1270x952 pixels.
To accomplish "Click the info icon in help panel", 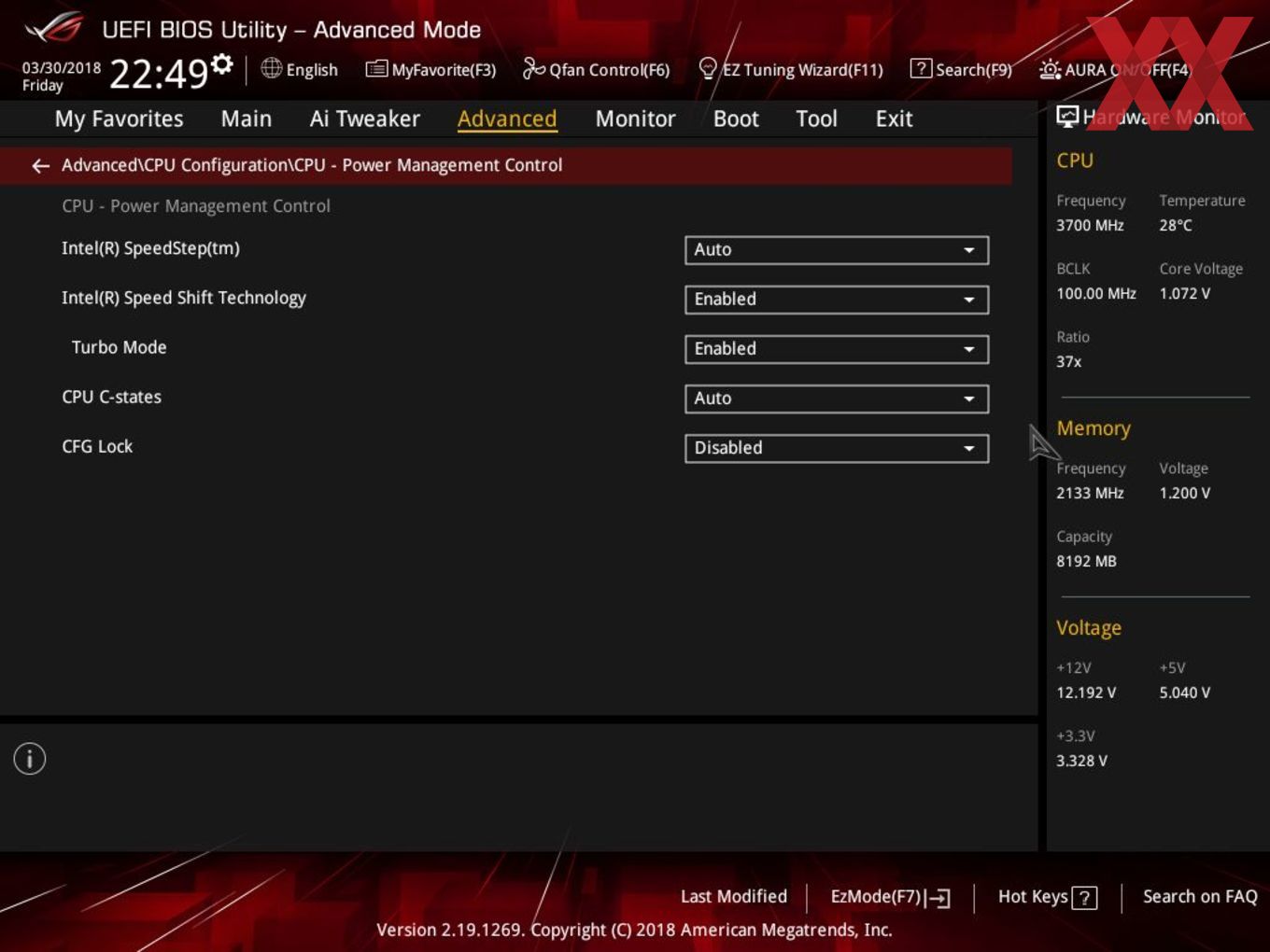I will click(30, 759).
